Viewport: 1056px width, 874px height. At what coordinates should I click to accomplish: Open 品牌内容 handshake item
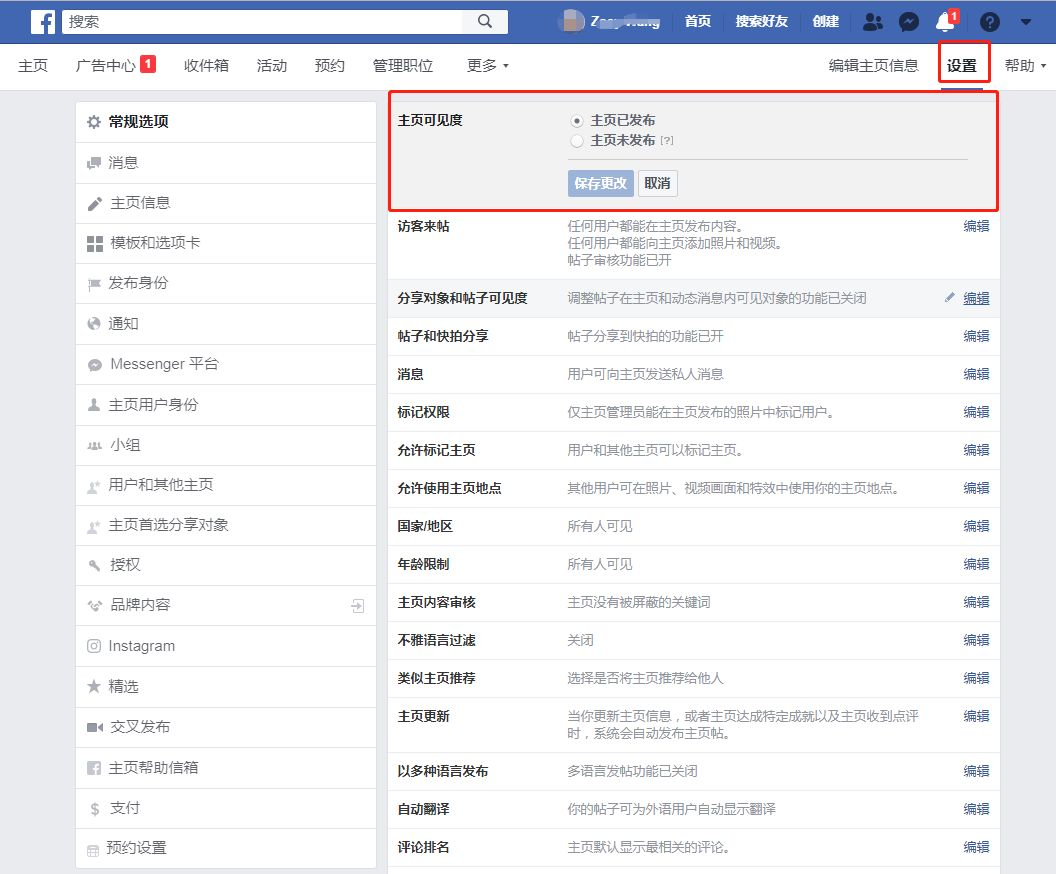226,605
